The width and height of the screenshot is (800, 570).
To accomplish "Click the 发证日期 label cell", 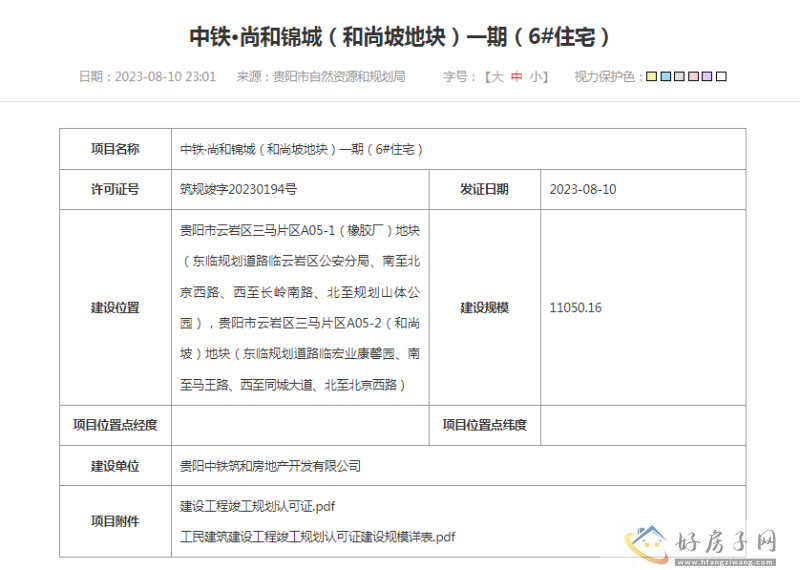I will click(485, 189).
